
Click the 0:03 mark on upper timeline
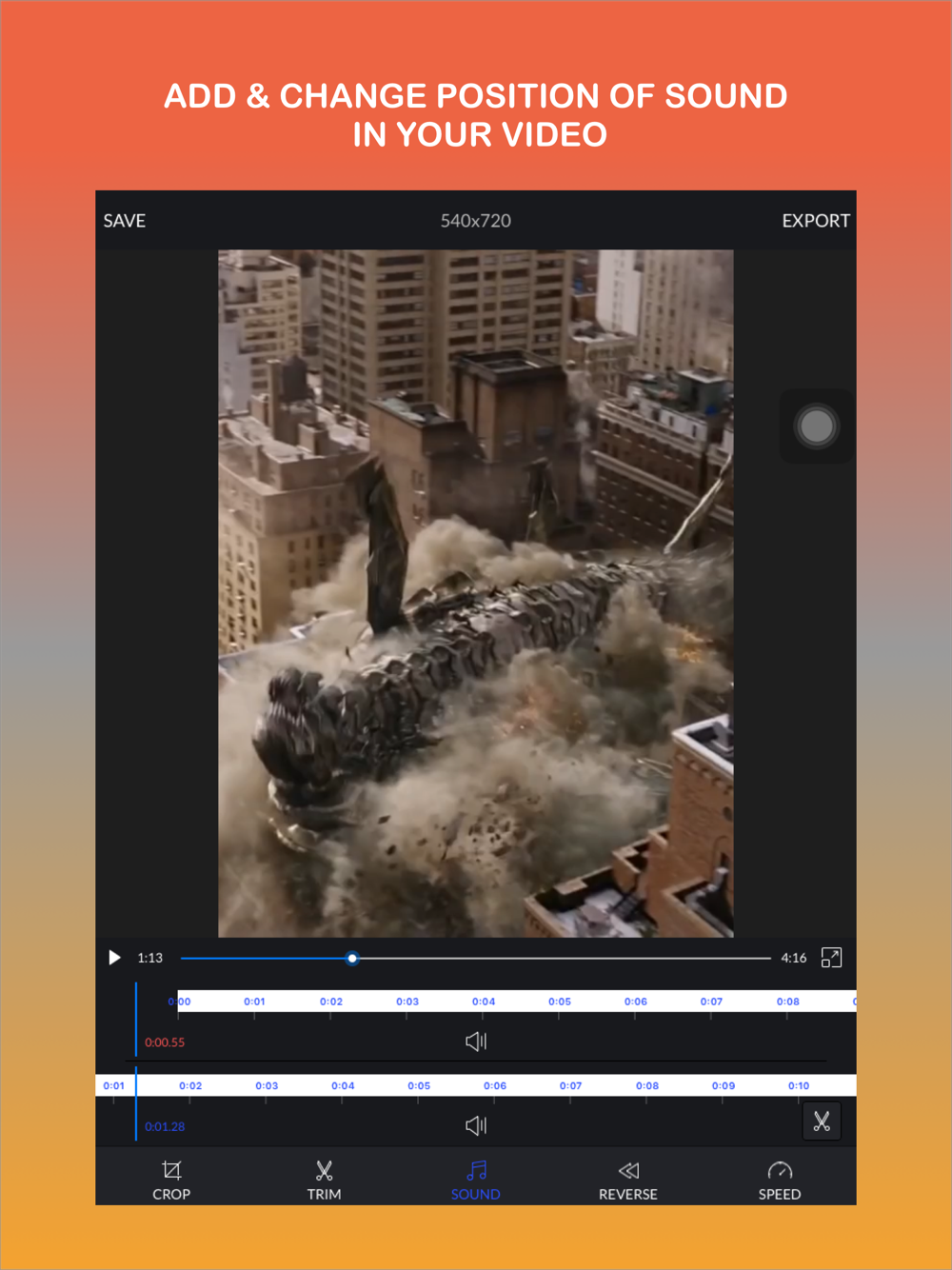tap(407, 1002)
